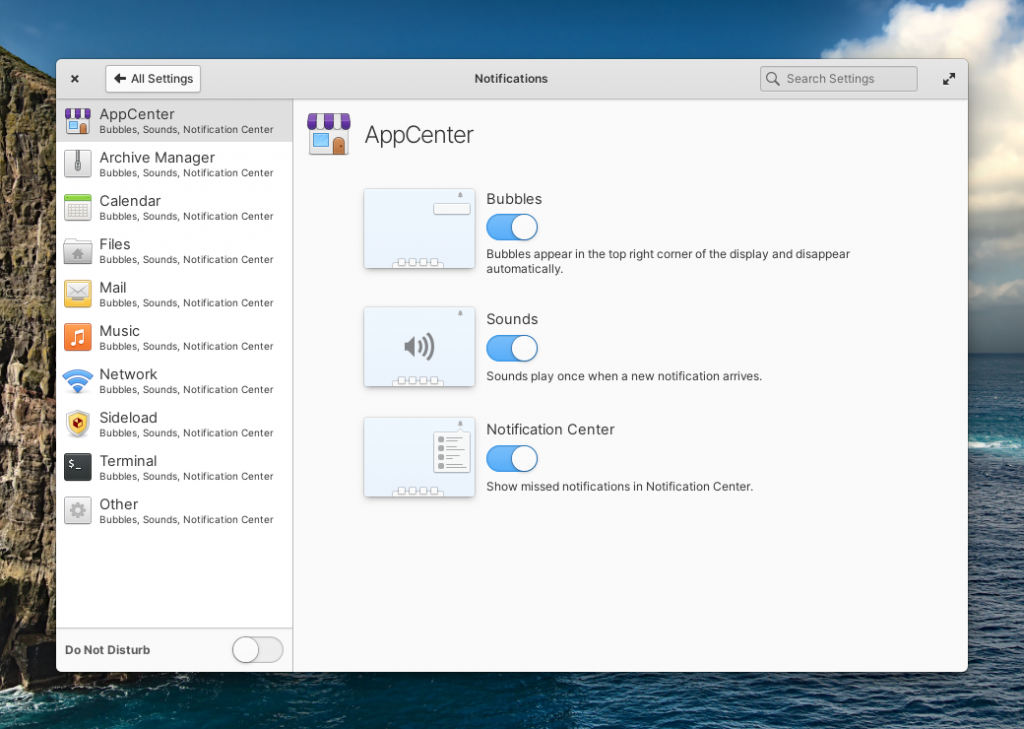
Task: Go back with the All Settings button
Action: 152,78
